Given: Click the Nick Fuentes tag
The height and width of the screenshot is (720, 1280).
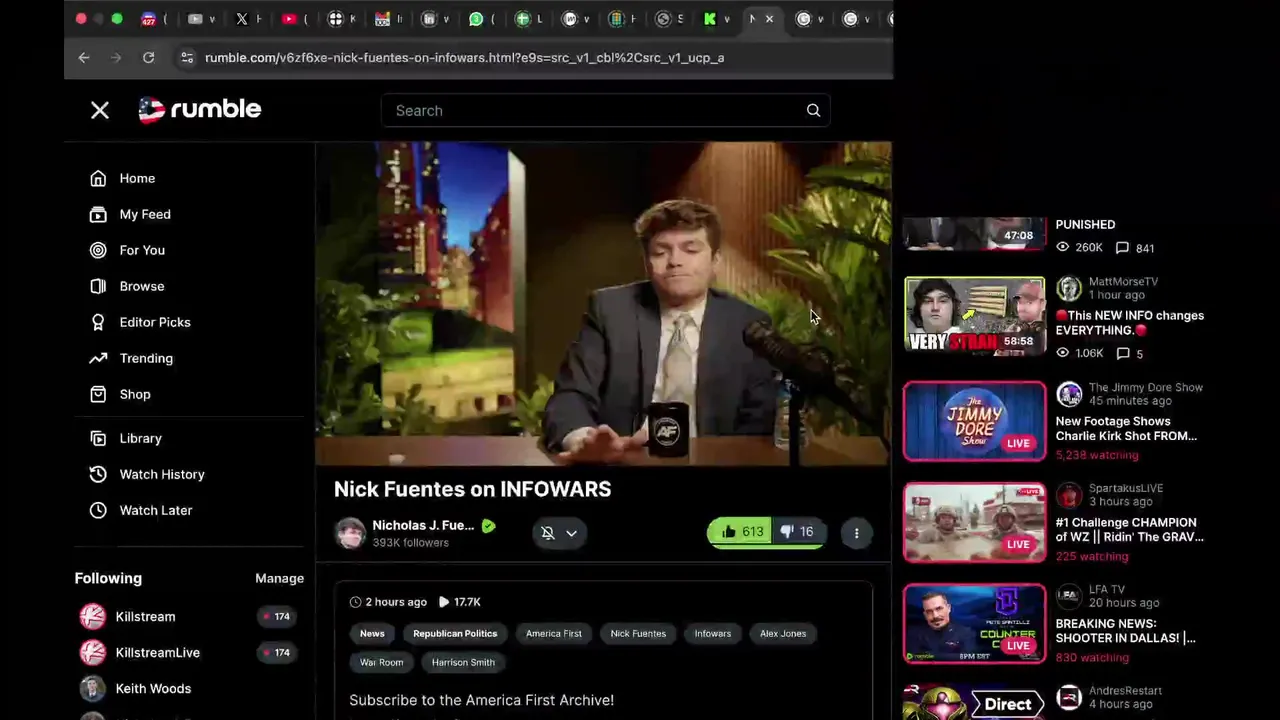Looking at the screenshot, I should click(638, 633).
